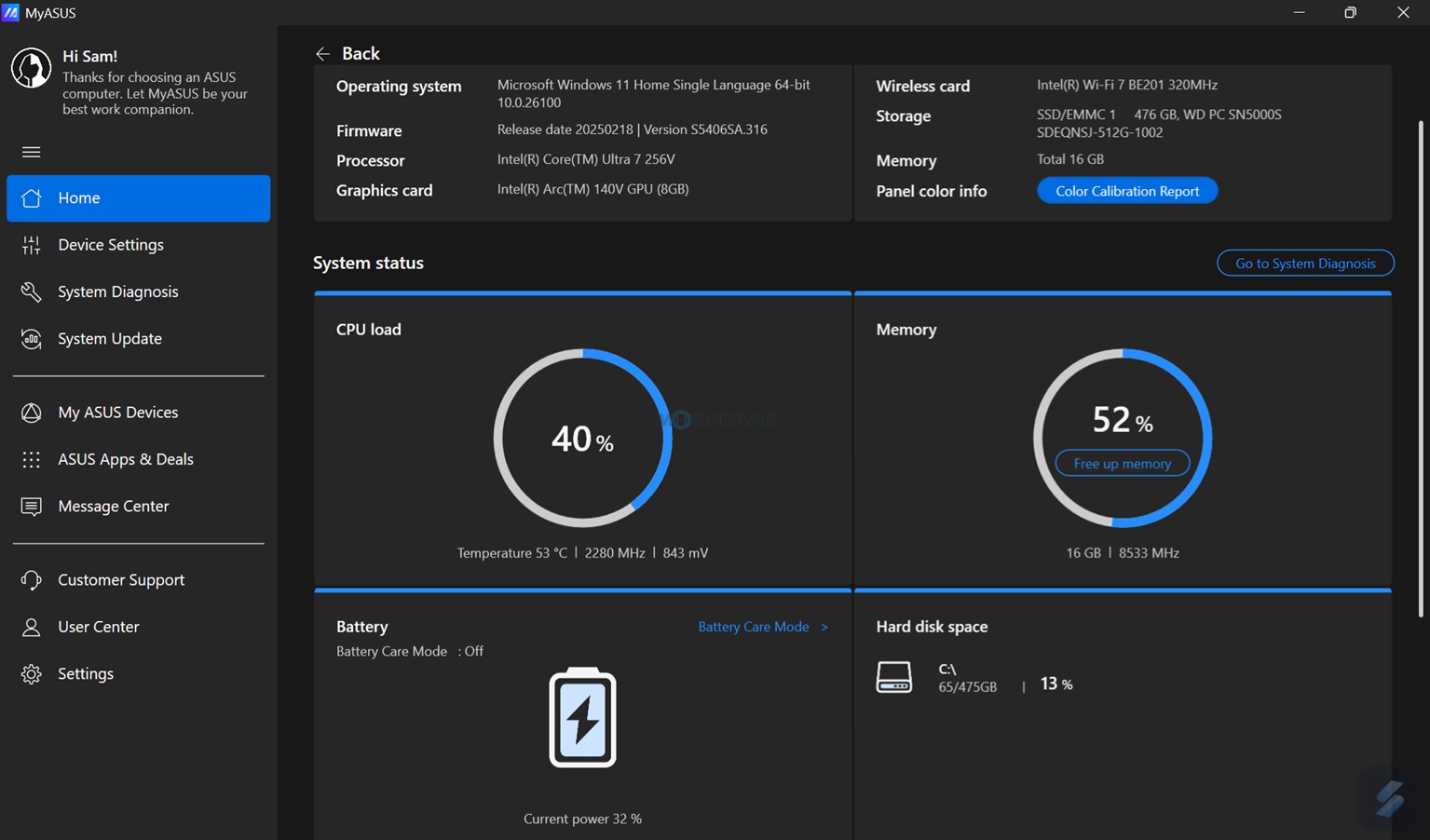Image resolution: width=1430 pixels, height=840 pixels.
Task: Click the Free up memory button
Action: pos(1122,464)
